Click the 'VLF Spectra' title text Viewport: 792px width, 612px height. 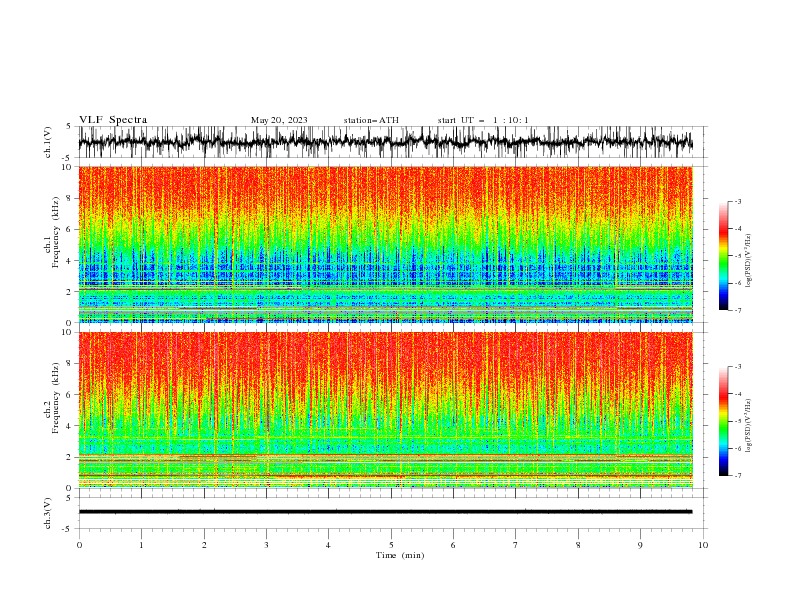tap(113, 120)
